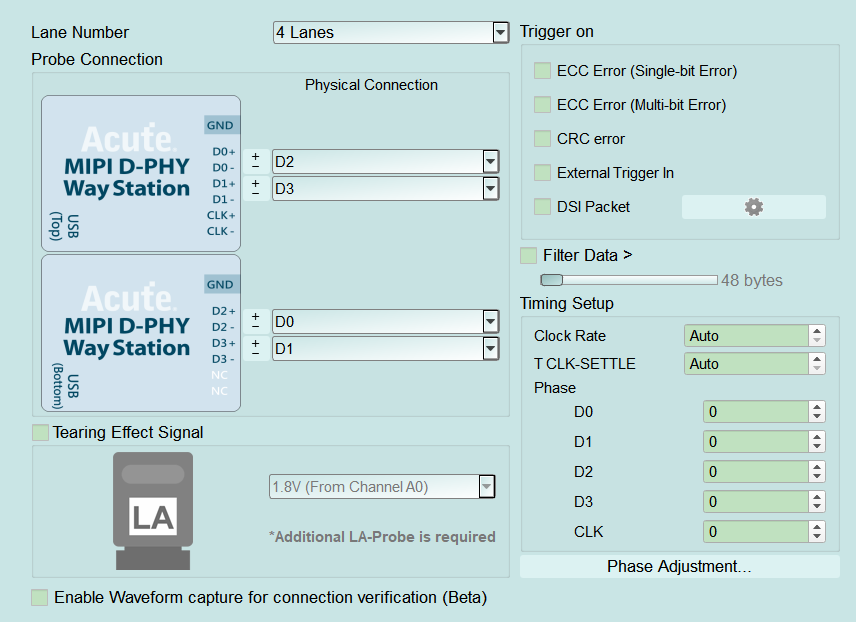The height and width of the screenshot is (622, 856).
Task: Open the D3 physical connection dropdown
Action: tap(385, 188)
